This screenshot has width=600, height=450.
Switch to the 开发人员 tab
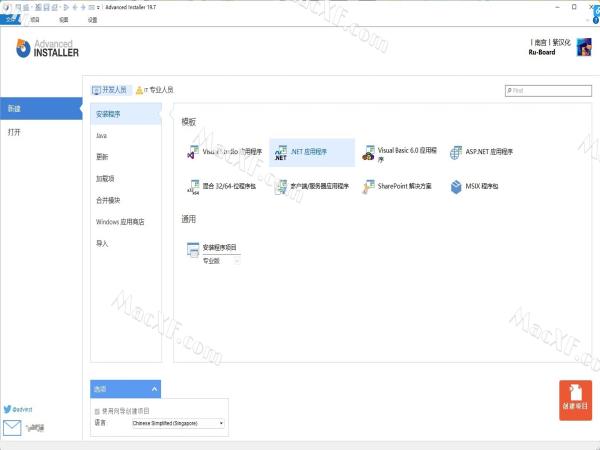coord(111,90)
